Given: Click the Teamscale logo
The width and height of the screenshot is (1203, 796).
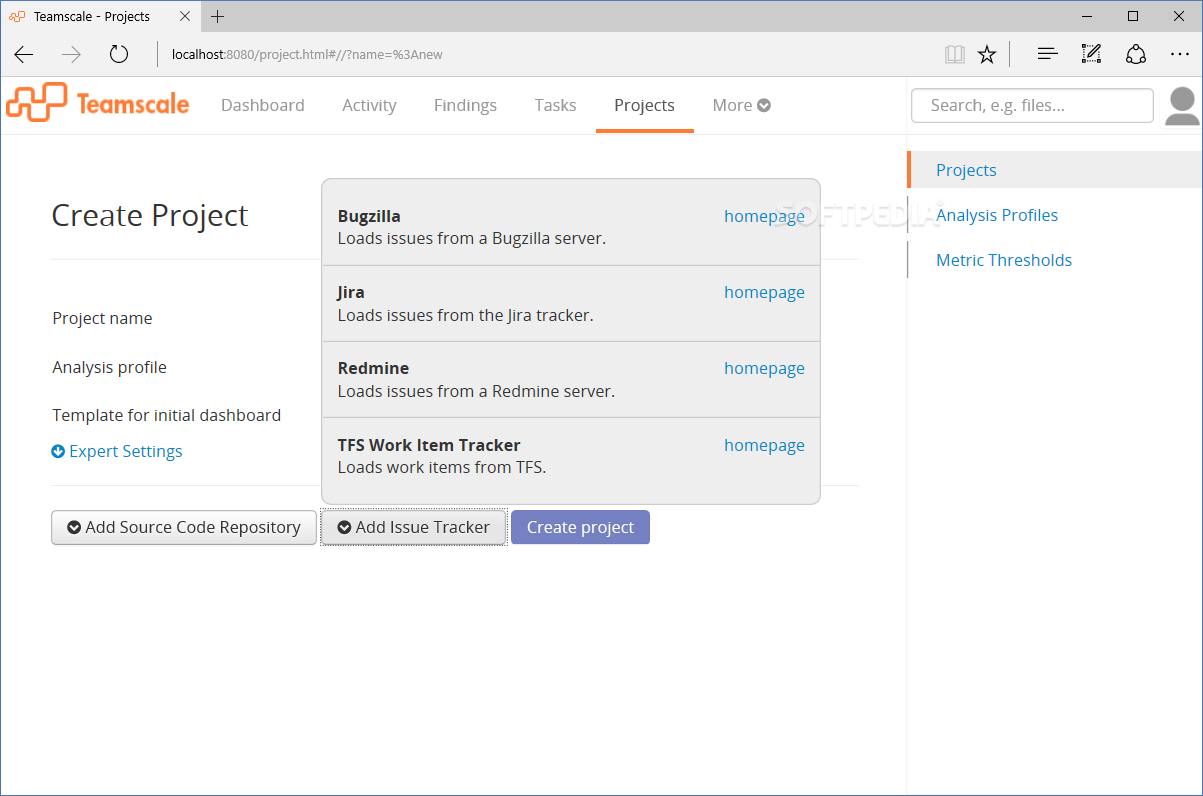Looking at the screenshot, I should coord(98,103).
